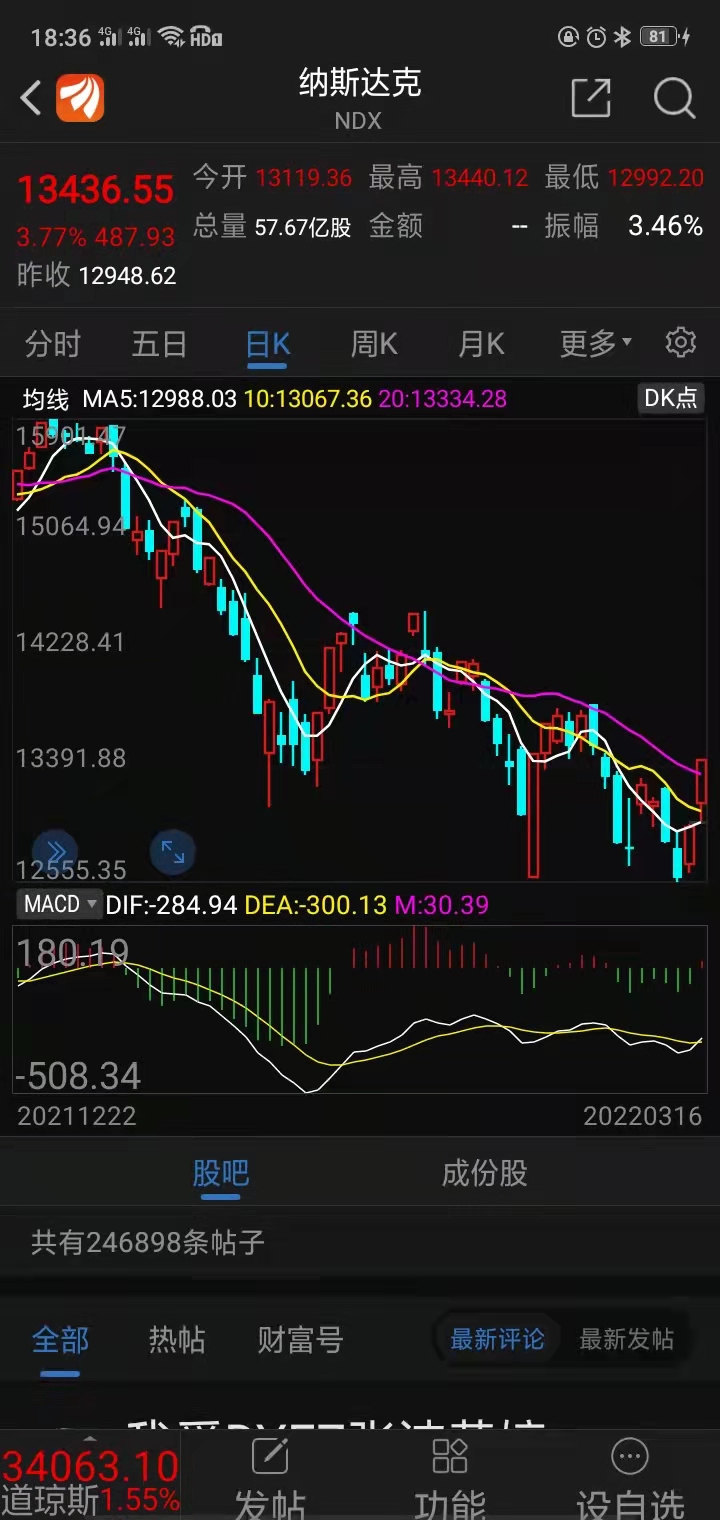Open the MACD indicator dropdown
The height and width of the screenshot is (1520, 720).
[60, 904]
